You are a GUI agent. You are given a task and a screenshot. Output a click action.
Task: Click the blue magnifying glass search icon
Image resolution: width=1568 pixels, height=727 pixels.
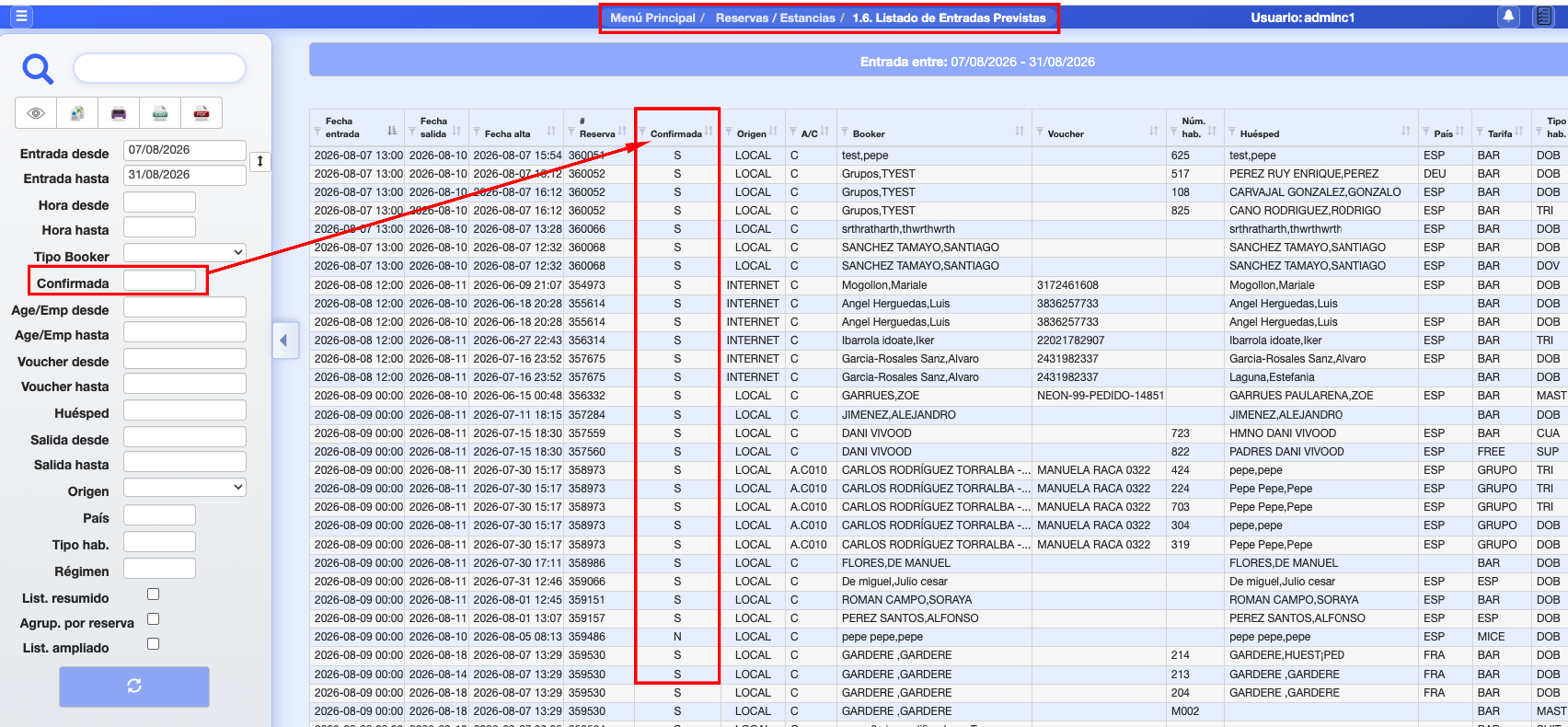coord(38,68)
